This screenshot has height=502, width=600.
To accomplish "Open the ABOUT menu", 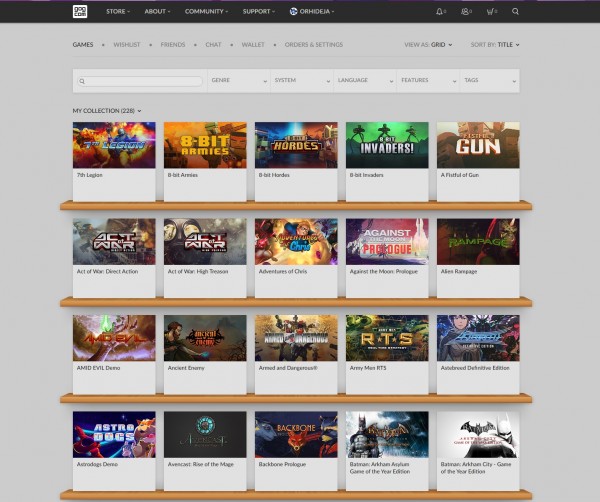I will [x=157, y=11].
